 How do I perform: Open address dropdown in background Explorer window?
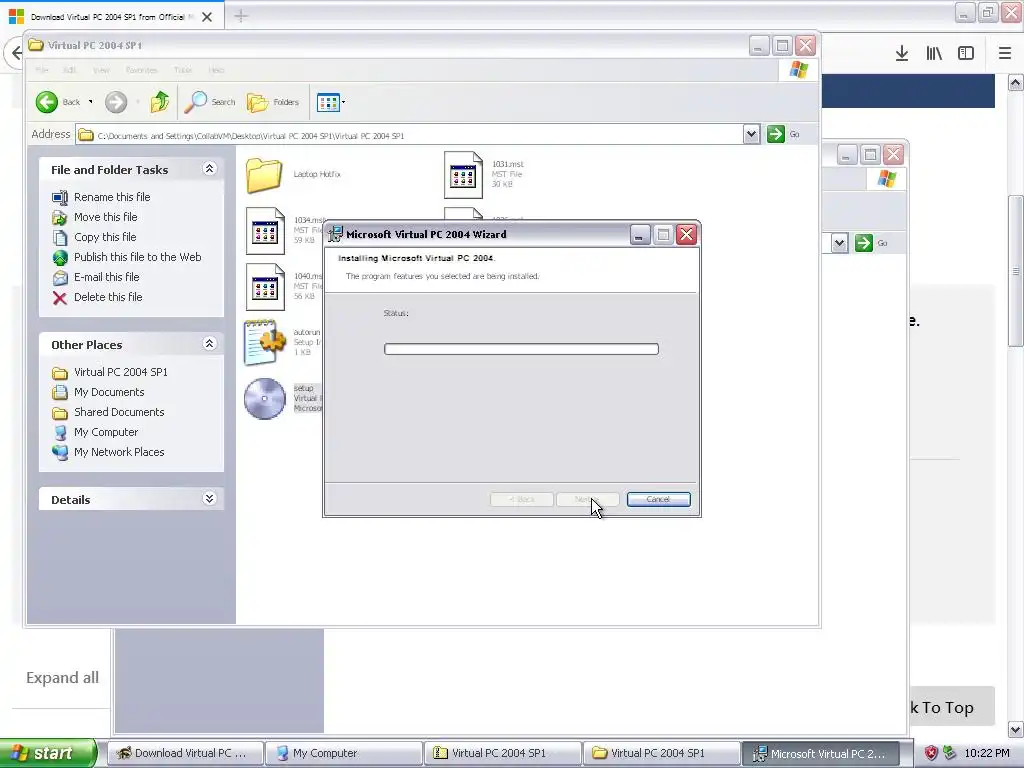pyautogui.click(x=839, y=243)
